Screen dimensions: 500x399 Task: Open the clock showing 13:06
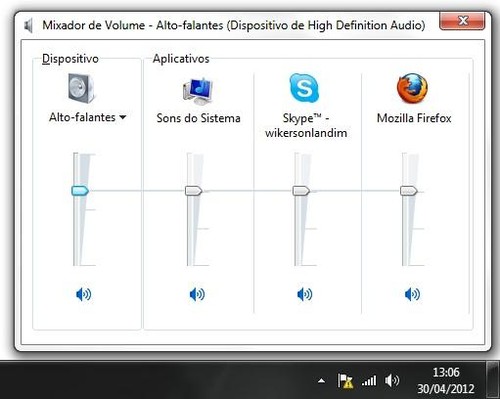pyautogui.click(x=446, y=380)
